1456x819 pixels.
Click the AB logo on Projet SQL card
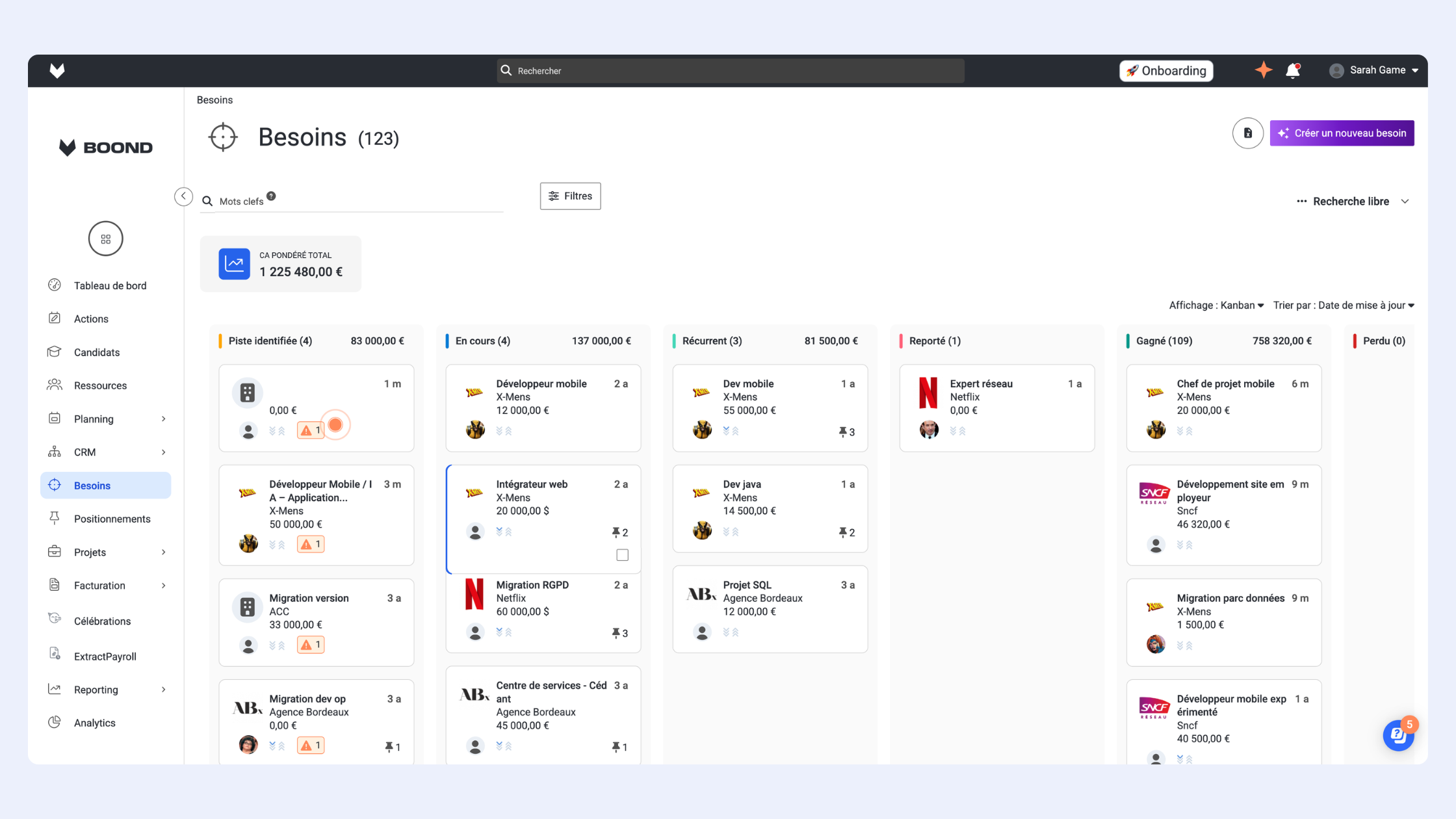tap(701, 593)
